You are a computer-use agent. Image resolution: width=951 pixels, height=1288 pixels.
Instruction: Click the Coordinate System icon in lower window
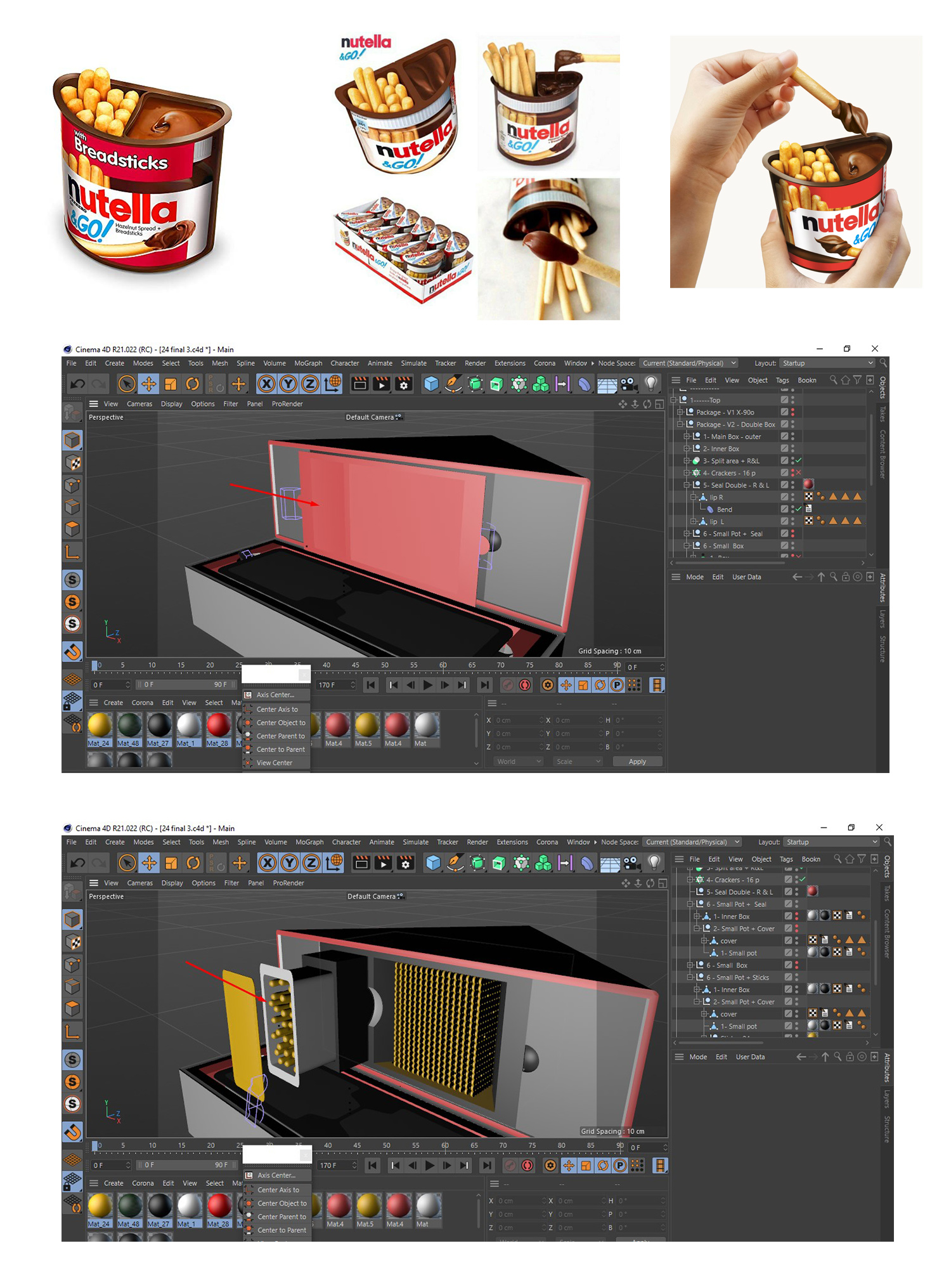(x=334, y=862)
